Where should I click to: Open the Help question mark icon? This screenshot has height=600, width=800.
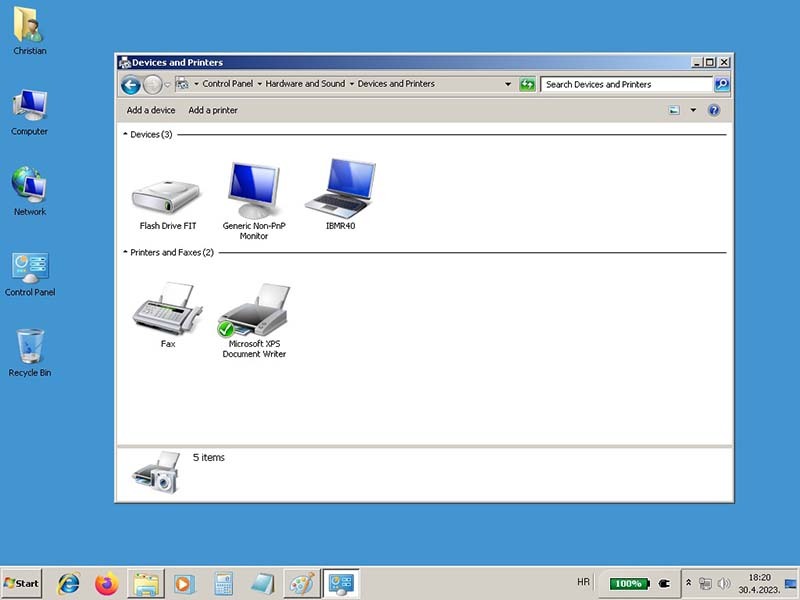click(x=714, y=110)
